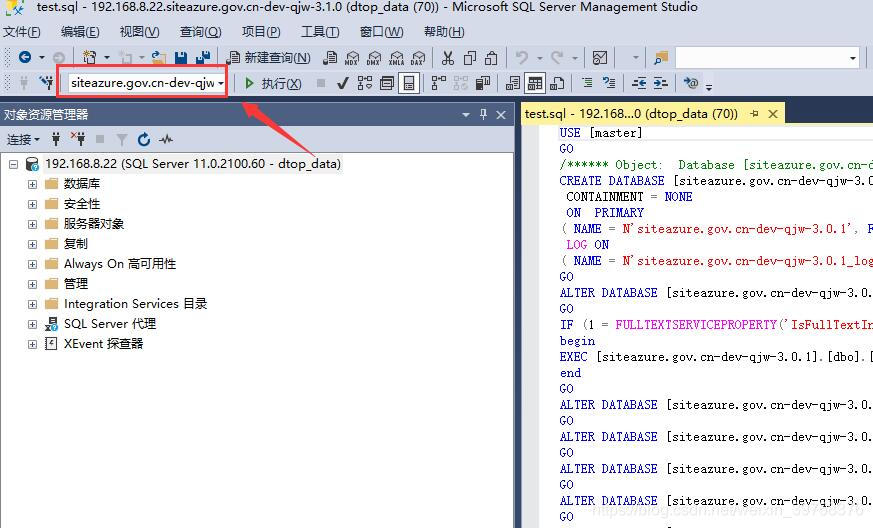This screenshot has height=528, width=873.
Task: Click the New Project toolbar icon
Action: pos(89,57)
